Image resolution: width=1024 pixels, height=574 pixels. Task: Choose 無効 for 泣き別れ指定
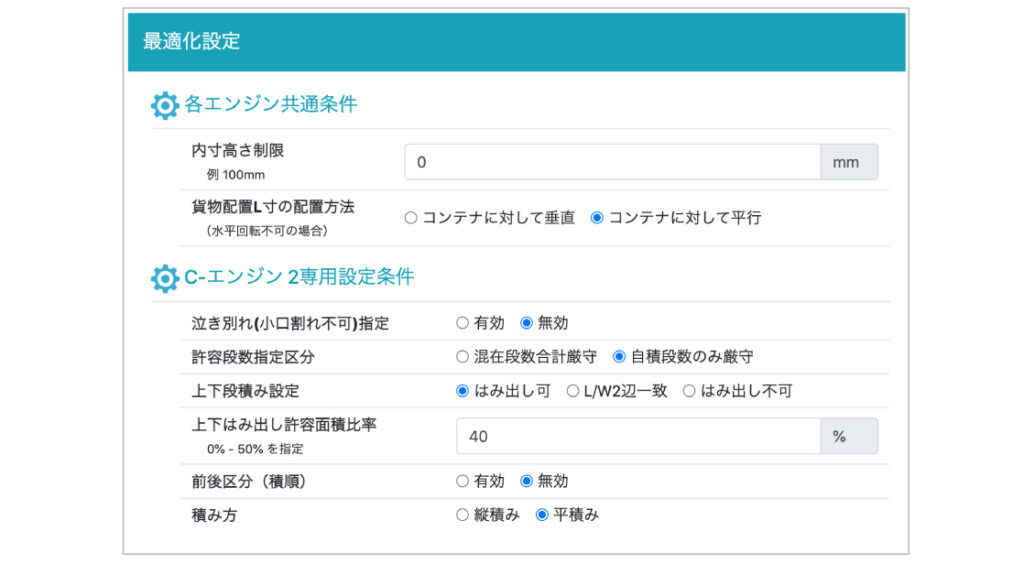(x=526, y=323)
